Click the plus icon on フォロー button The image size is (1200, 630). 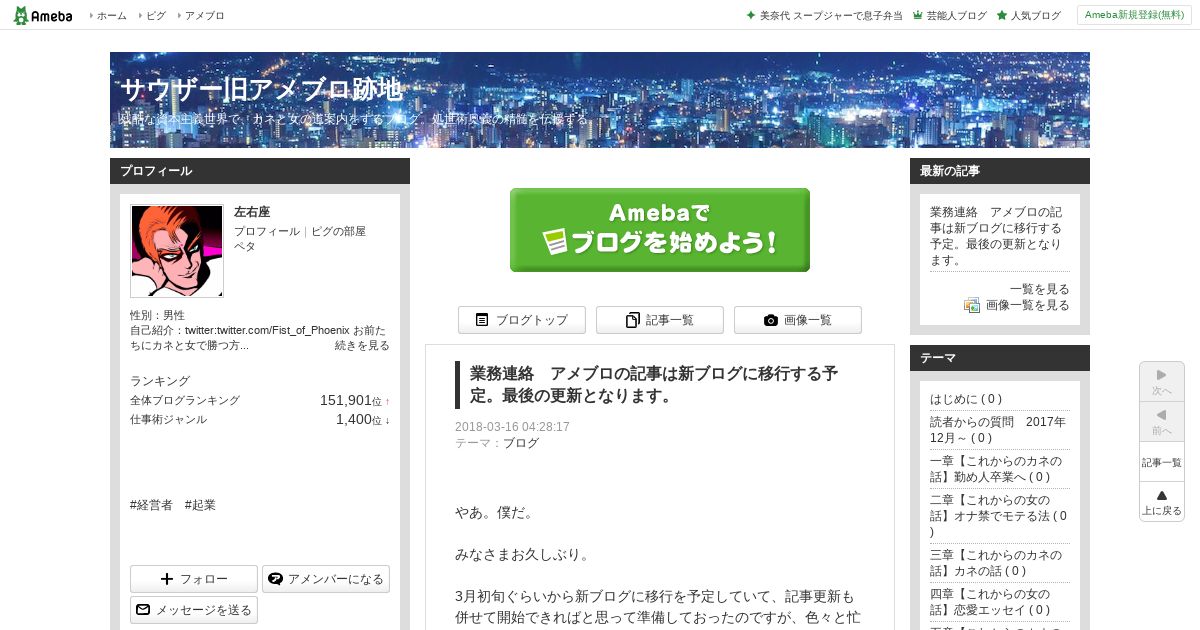pyautogui.click(x=167, y=579)
